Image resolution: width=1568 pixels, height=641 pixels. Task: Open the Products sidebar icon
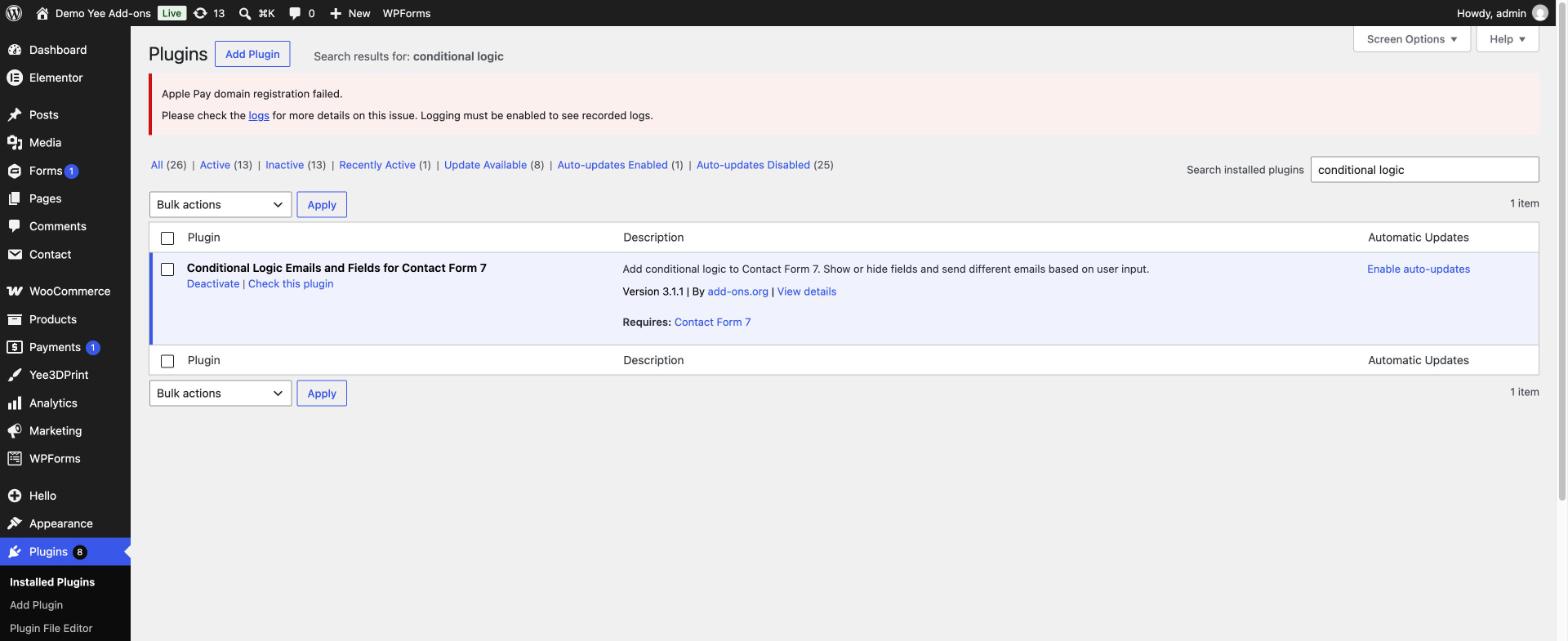pyautogui.click(x=14, y=320)
